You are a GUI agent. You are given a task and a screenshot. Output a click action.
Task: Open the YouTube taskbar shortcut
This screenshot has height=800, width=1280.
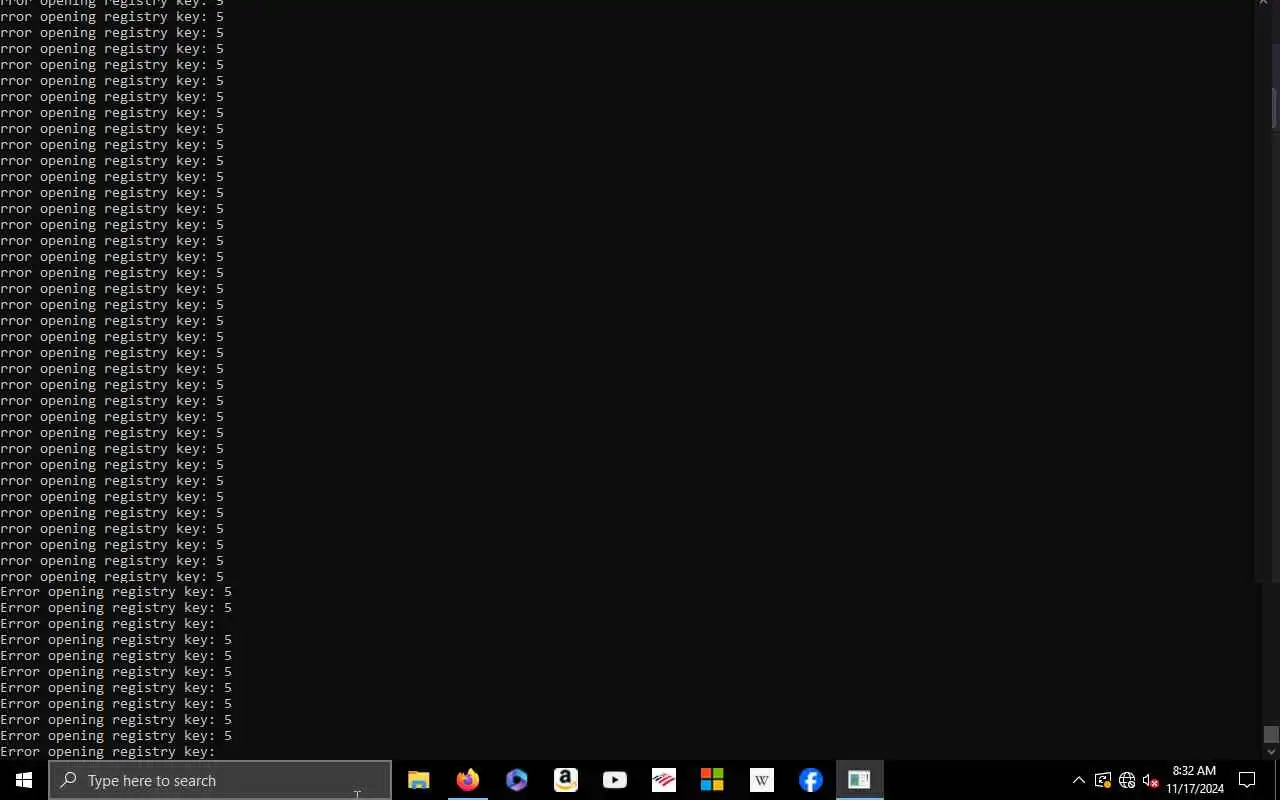coord(615,780)
